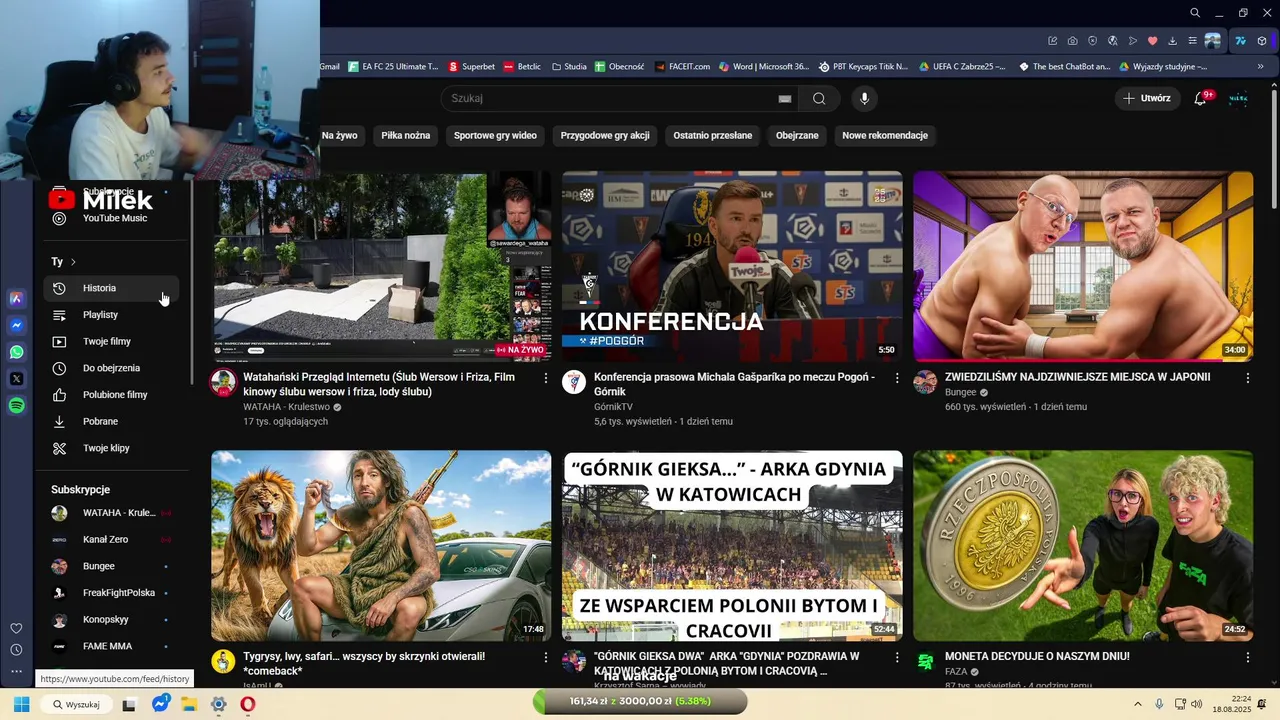This screenshot has height=720, width=1280.
Task: Open Polubione filmy liked videos
Action: 111,395
